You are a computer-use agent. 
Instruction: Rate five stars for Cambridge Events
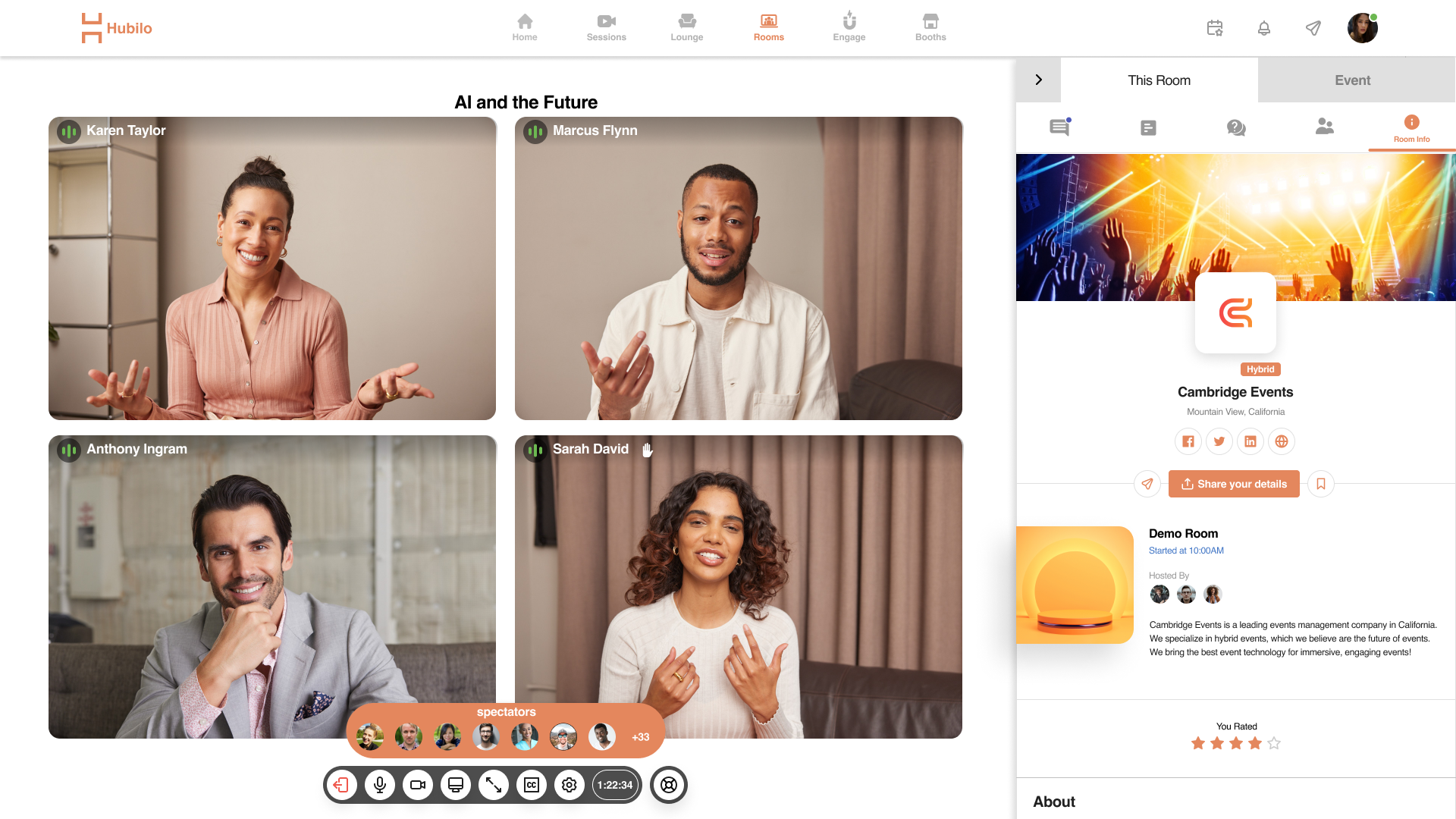(x=1274, y=743)
